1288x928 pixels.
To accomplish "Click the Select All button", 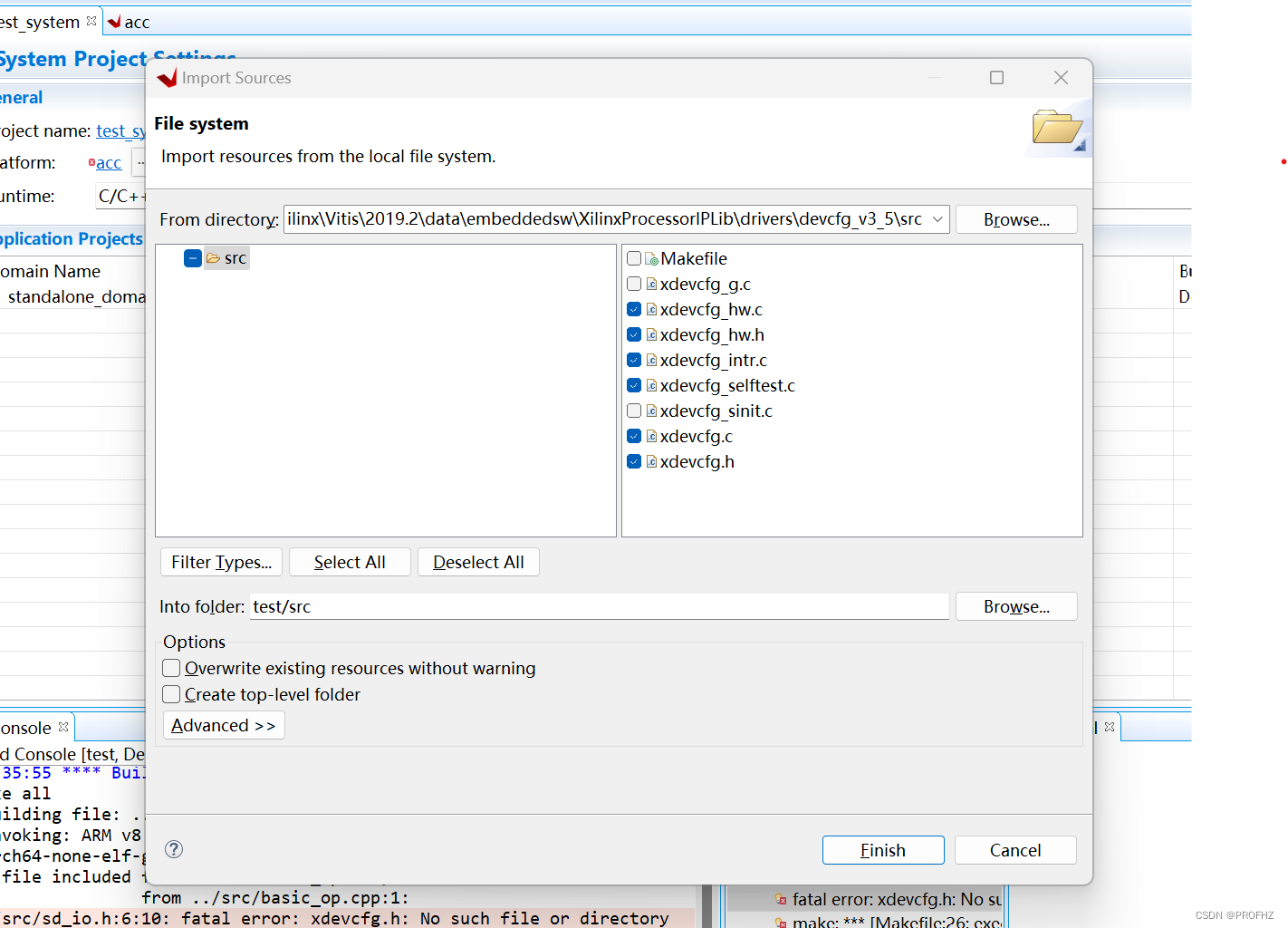I will [350, 562].
